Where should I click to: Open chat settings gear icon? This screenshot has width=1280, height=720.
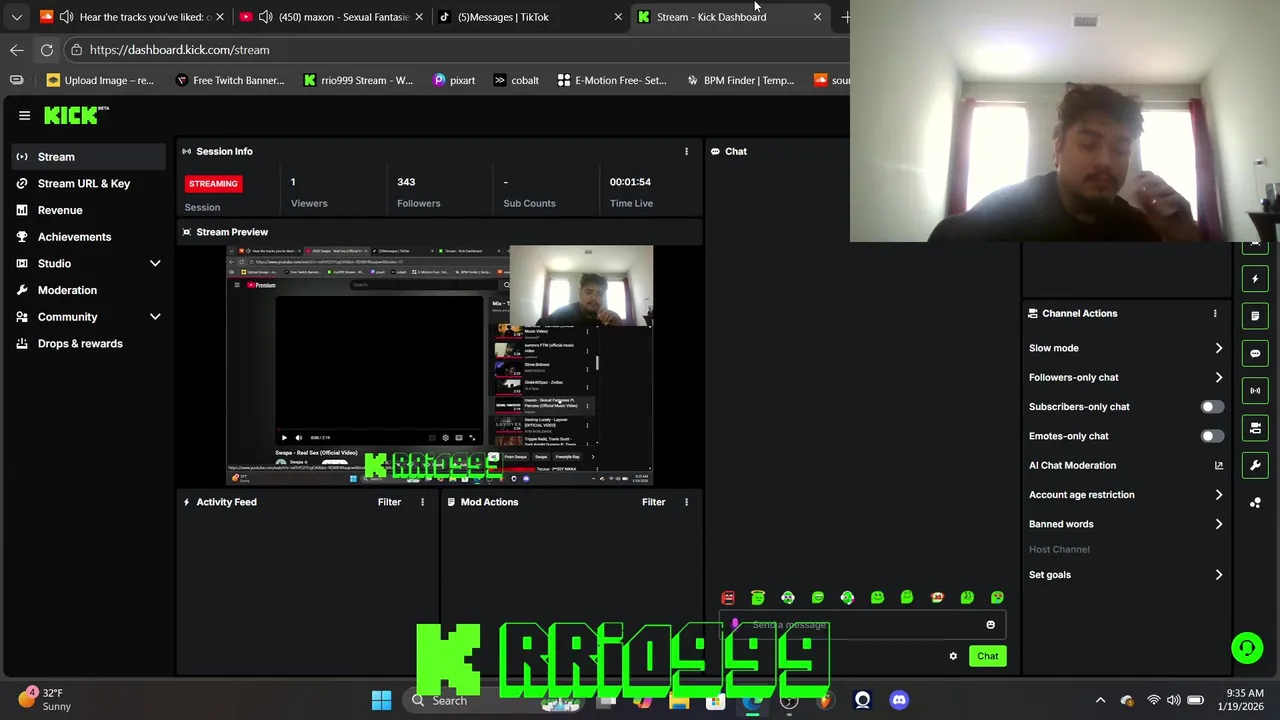pos(953,656)
